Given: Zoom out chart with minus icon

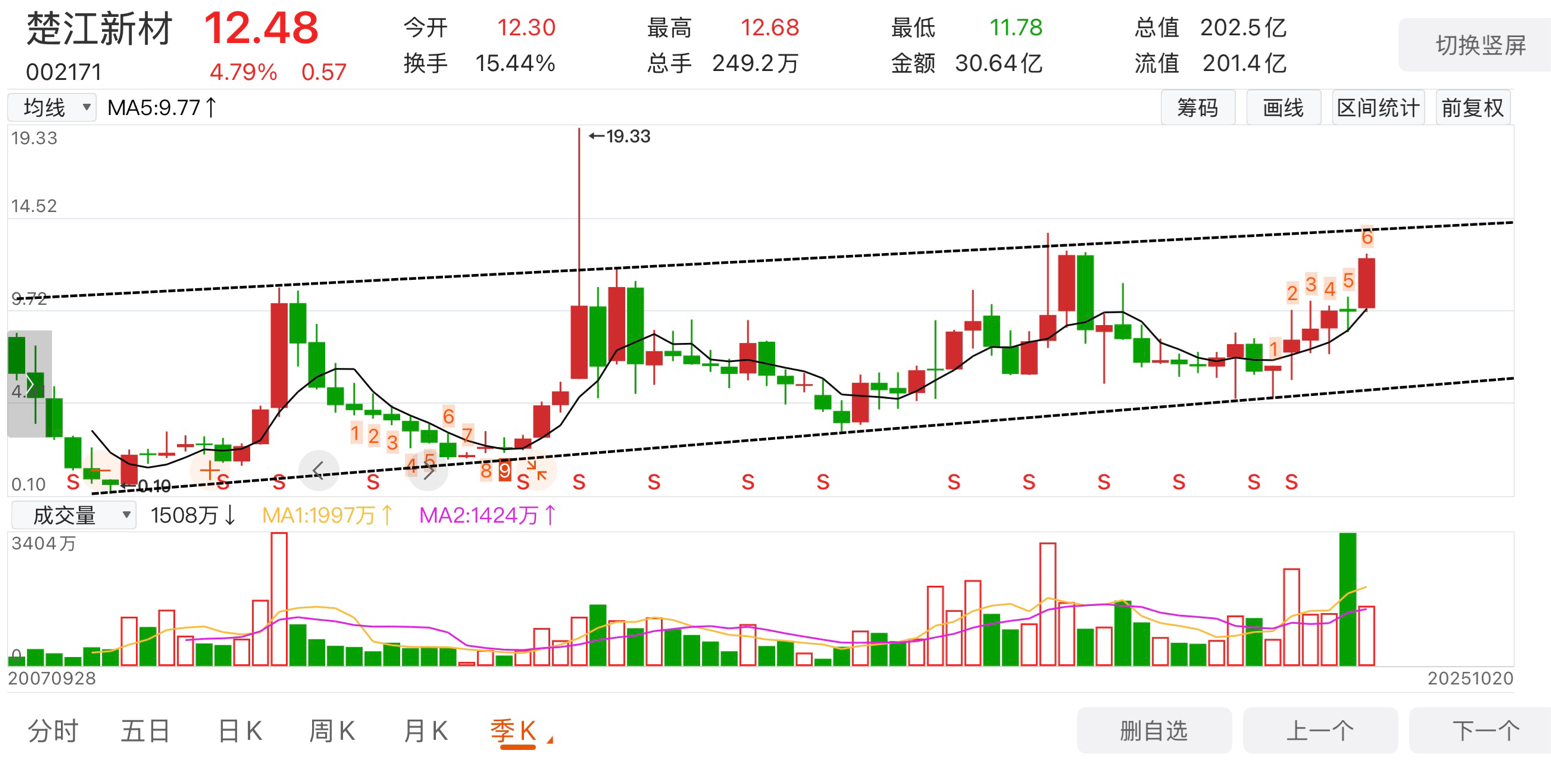Looking at the screenshot, I should coord(98,470).
